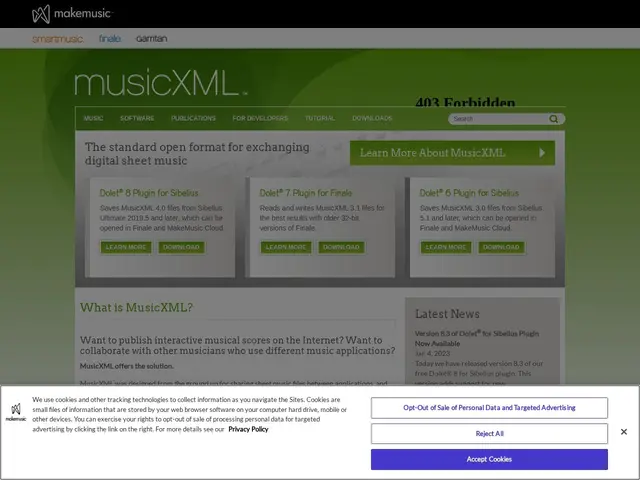Open the Tutorial menu item

tap(320, 118)
